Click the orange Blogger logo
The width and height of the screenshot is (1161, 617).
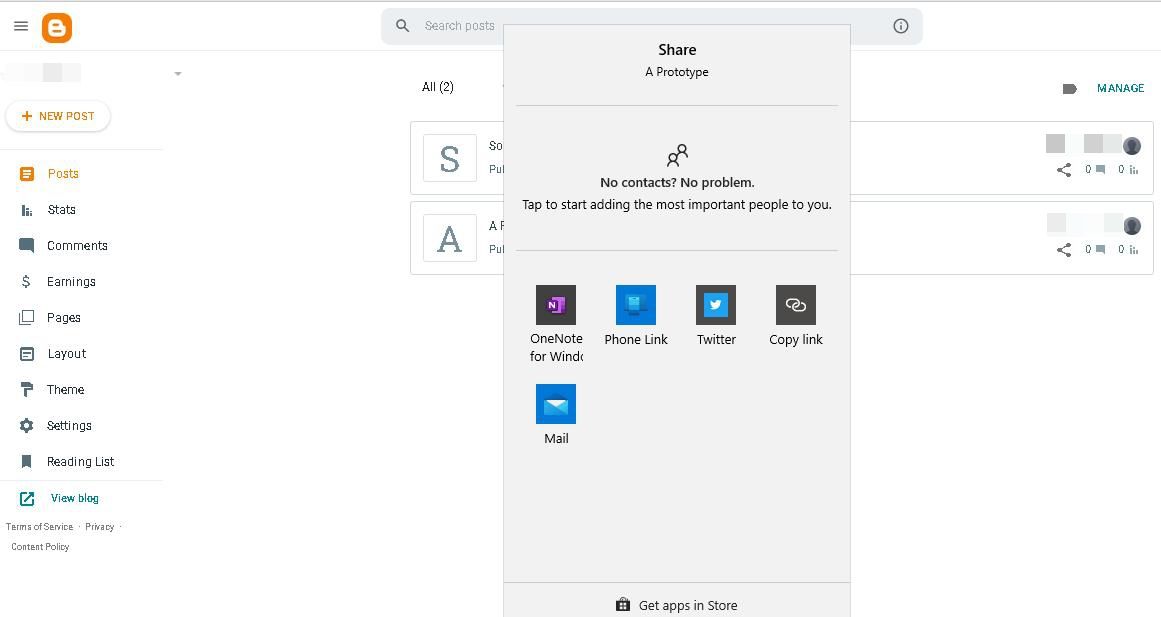(x=57, y=28)
